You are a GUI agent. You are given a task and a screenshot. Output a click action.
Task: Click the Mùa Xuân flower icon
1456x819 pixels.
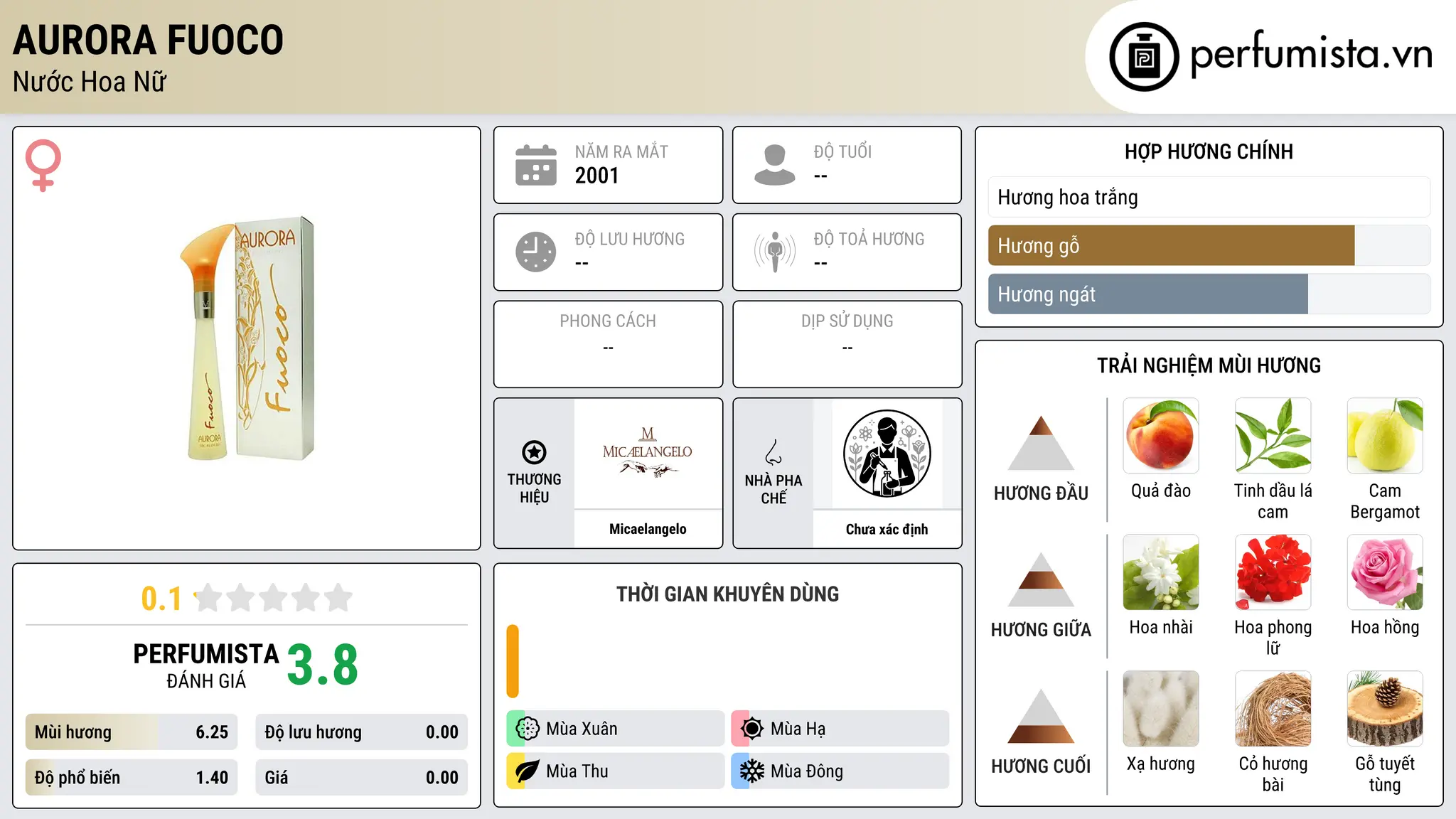pyautogui.click(x=528, y=729)
